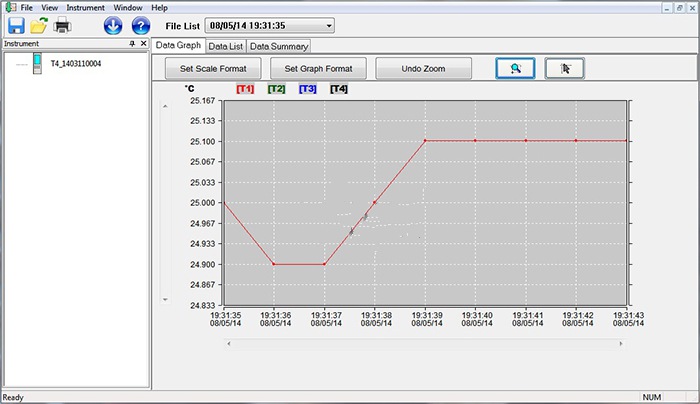Open the Help menu

(x=159, y=8)
